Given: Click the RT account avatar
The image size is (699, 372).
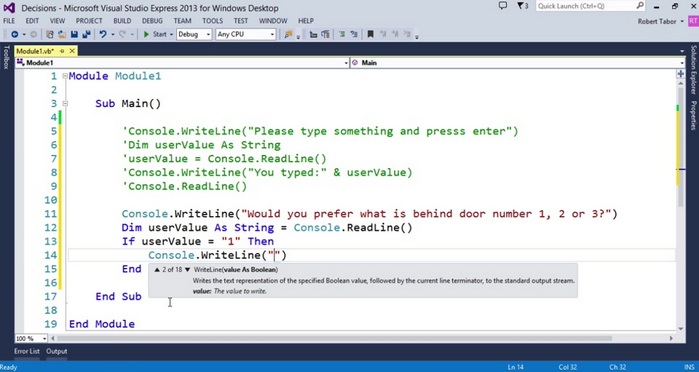Looking at the screenshot, I should [693, 21].
